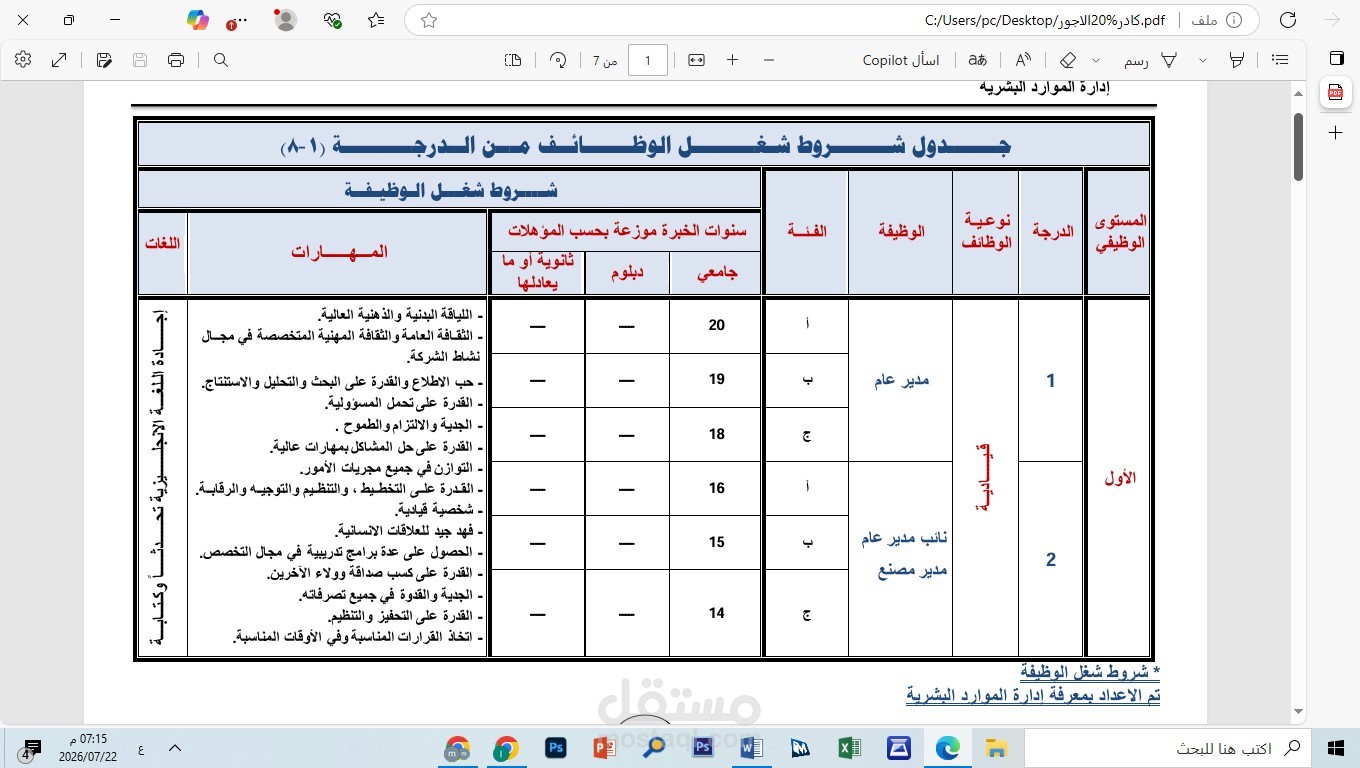
Task: Click Ask Copilot (اسأل Copilot) button
Action: (x=902, y=60)
